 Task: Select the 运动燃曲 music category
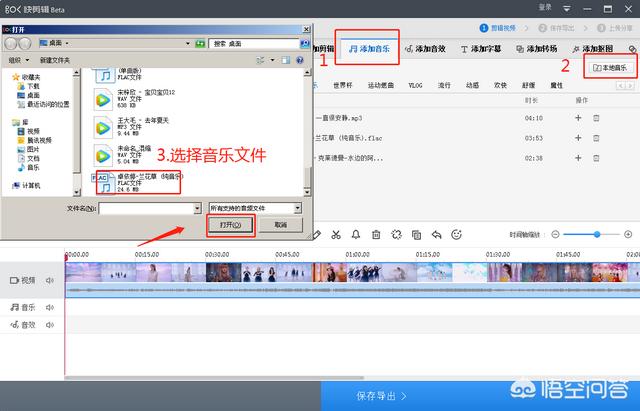coord(381,85)
